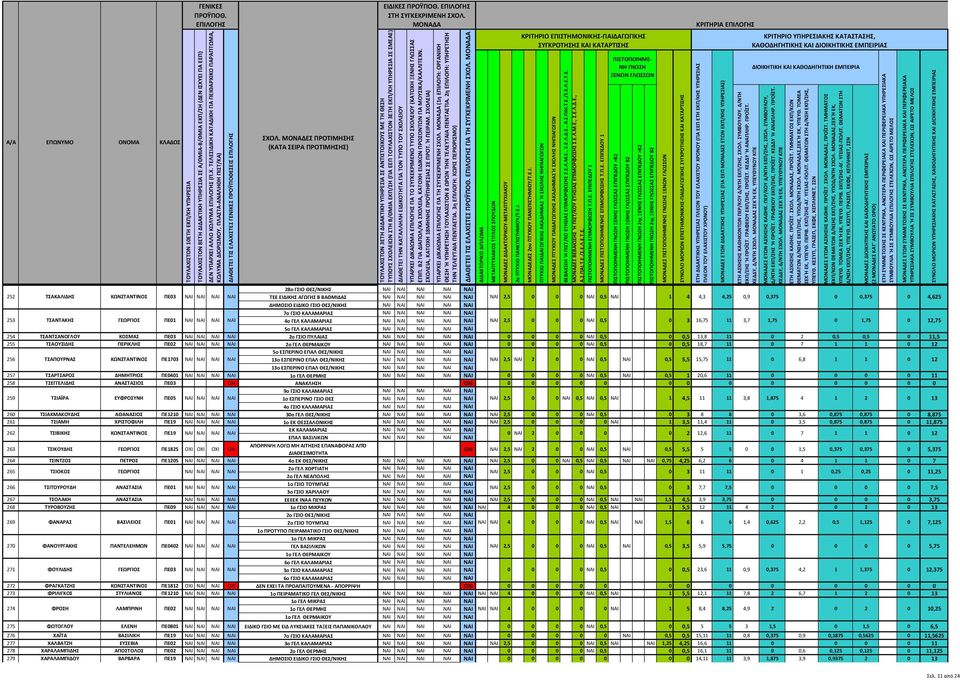Click the ΕΕΕΕΚ ΙΝΑΑ ΠΕΥΚΩΝ school cell
The height and width of the screenshot is (680, 960).
point(309,499)
